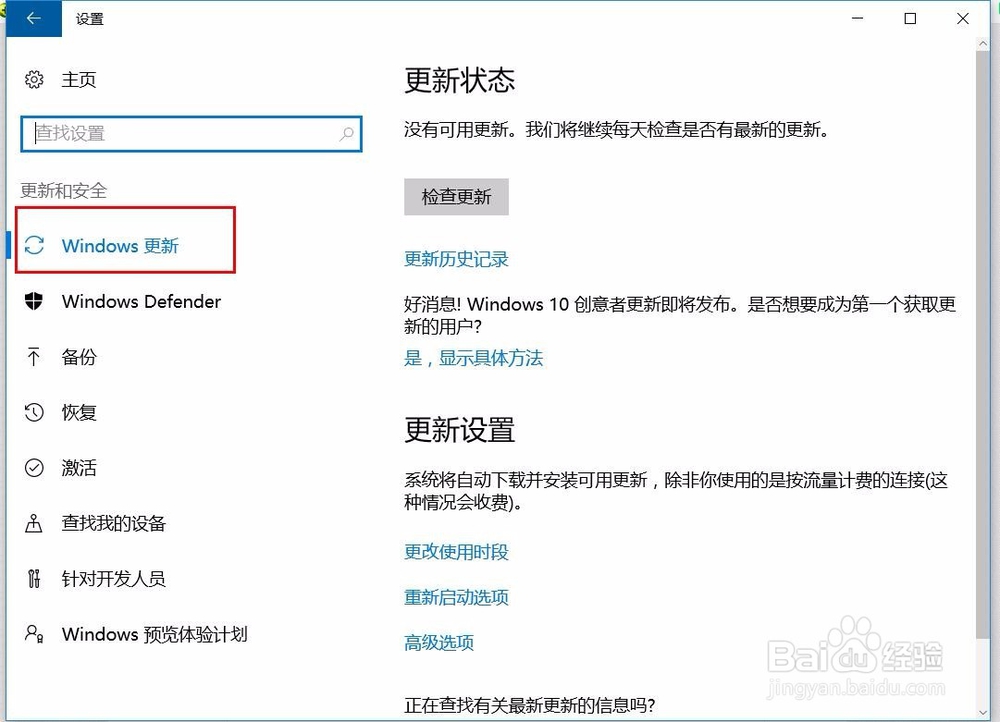Minimize the 设置 window
Screen dimensions: 1000x722
pyautogui.click(x=858, y=18)
